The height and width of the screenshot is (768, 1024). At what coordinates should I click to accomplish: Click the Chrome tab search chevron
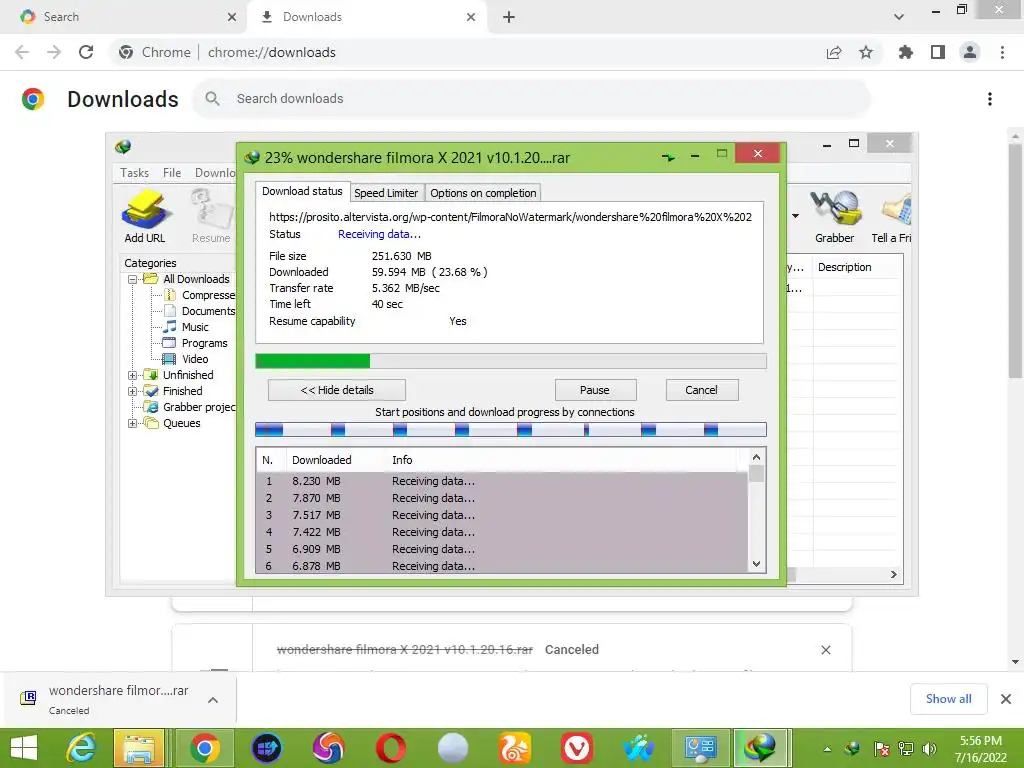899,17
